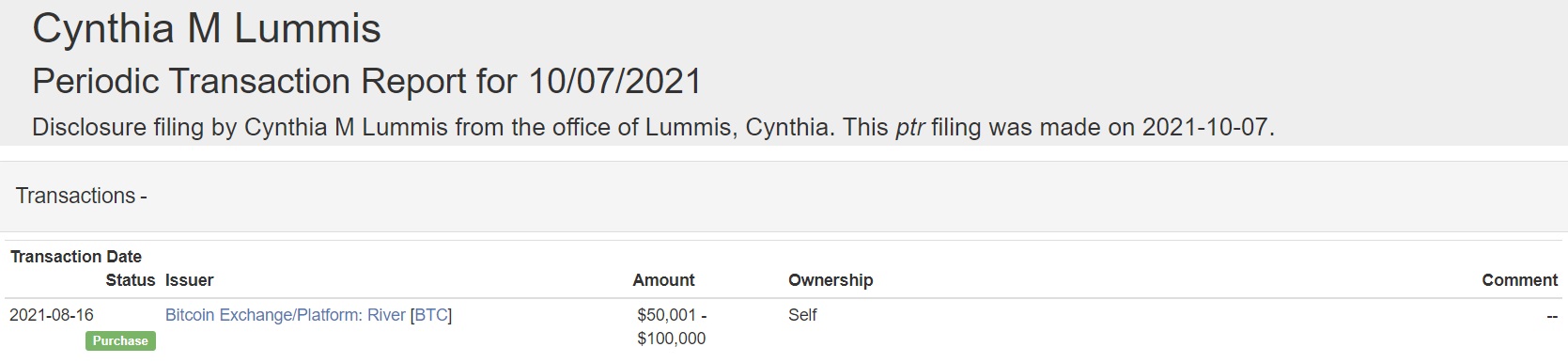This screenshot has height=363, width=1568.
Task: Click the filing date 2021-10-07 text
Action: pos(1204,128)
